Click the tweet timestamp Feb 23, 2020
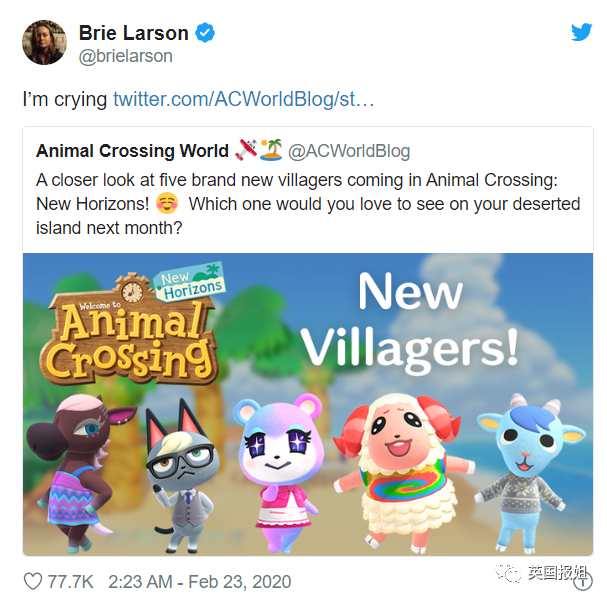Image resolution: width=607 pixels, height=600 pixels. 240,582
